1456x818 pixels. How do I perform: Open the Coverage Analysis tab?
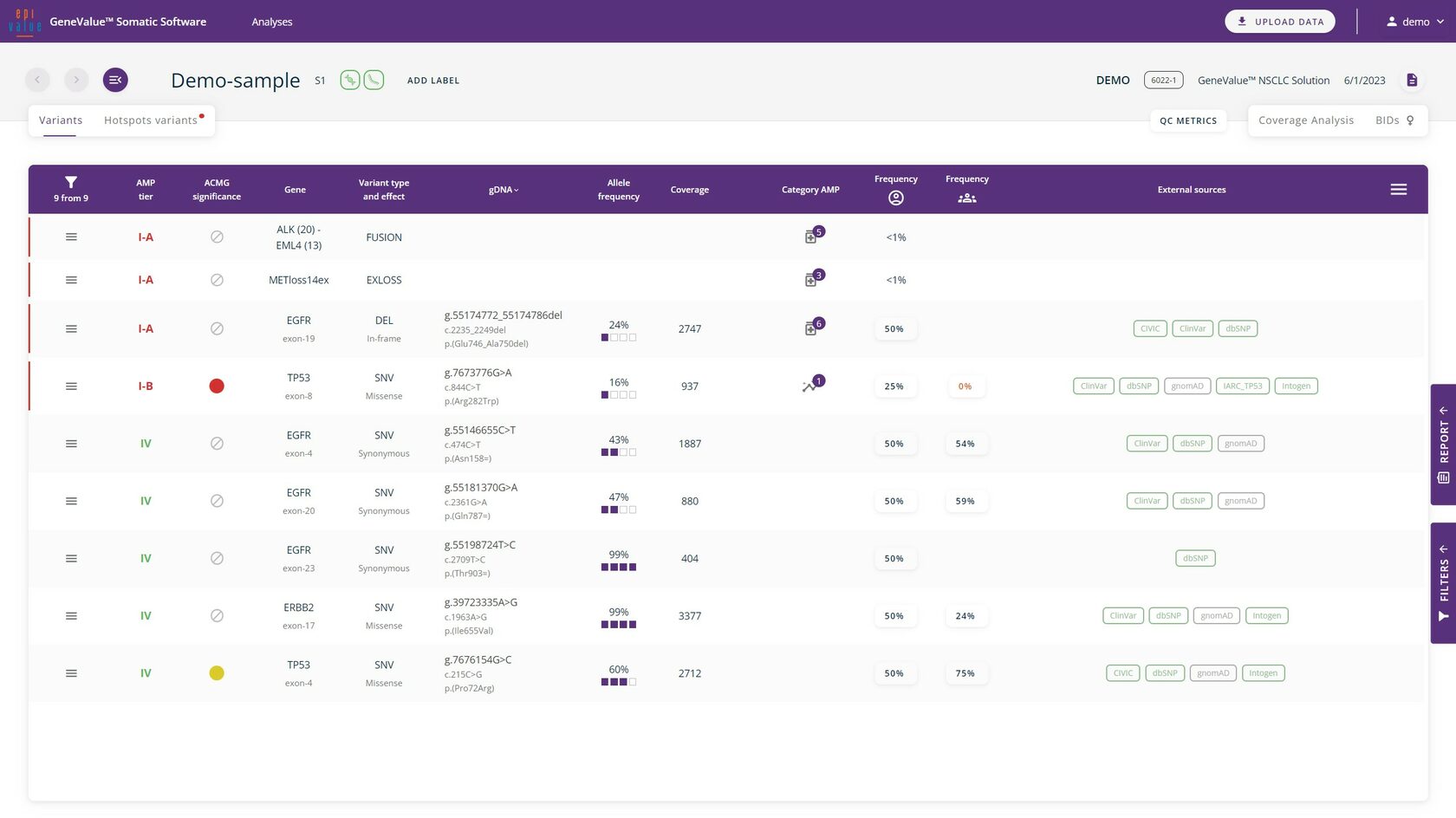pos(1305,120)
